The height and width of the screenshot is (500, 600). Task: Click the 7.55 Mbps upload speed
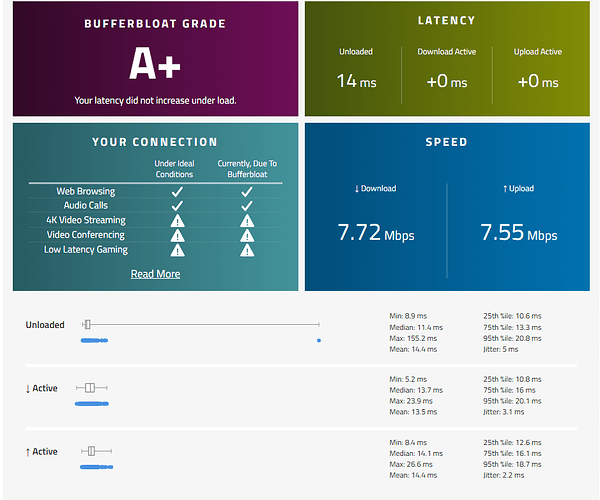[x=518, y=234]
